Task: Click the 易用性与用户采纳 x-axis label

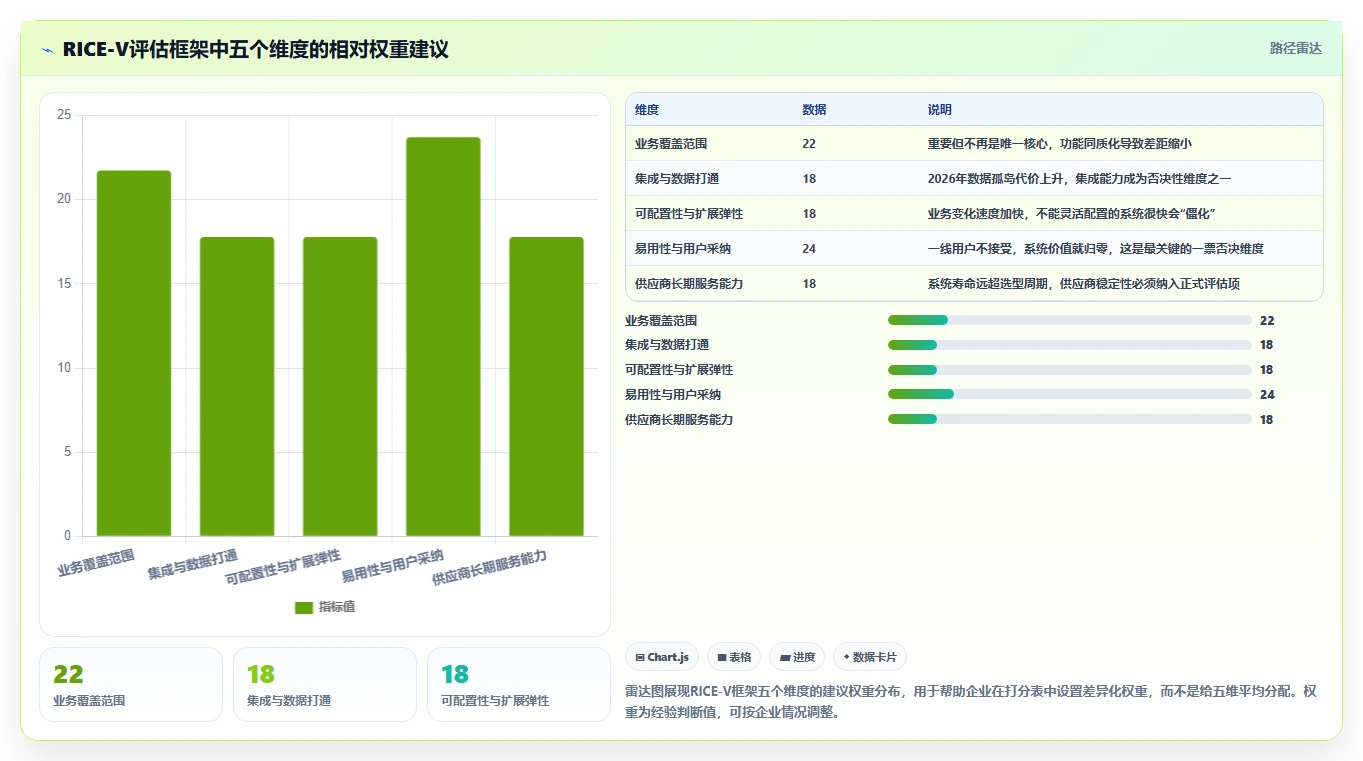Action: (393, 566)
